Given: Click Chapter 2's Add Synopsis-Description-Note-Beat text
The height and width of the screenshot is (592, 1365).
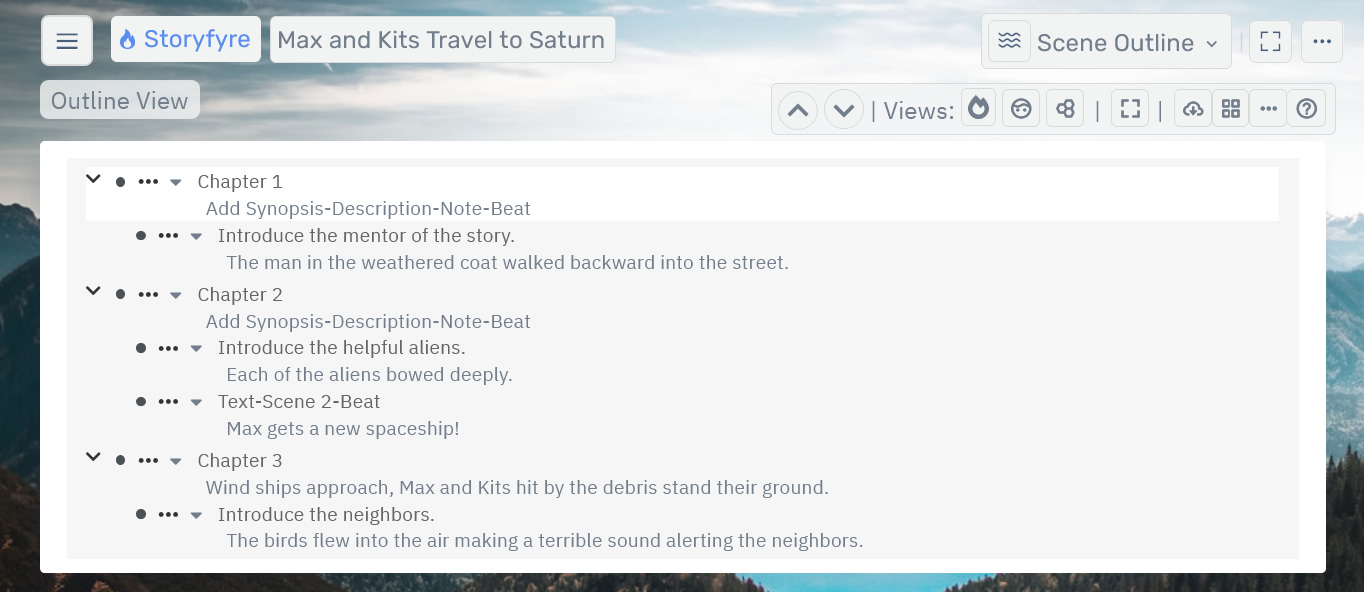Looking at the screenshot, I should point(368,322).
